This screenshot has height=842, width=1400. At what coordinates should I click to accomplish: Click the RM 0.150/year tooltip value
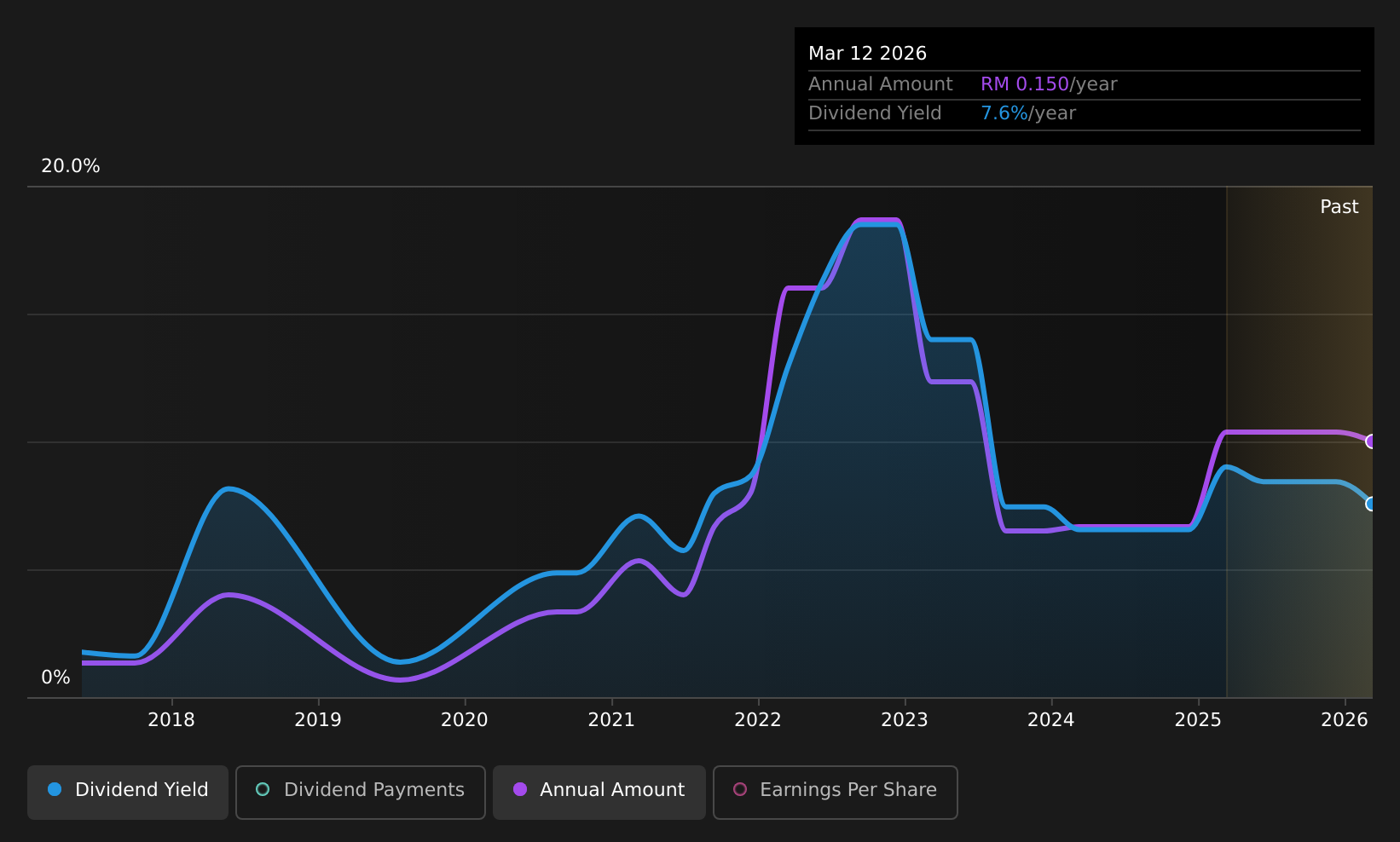1049,84
